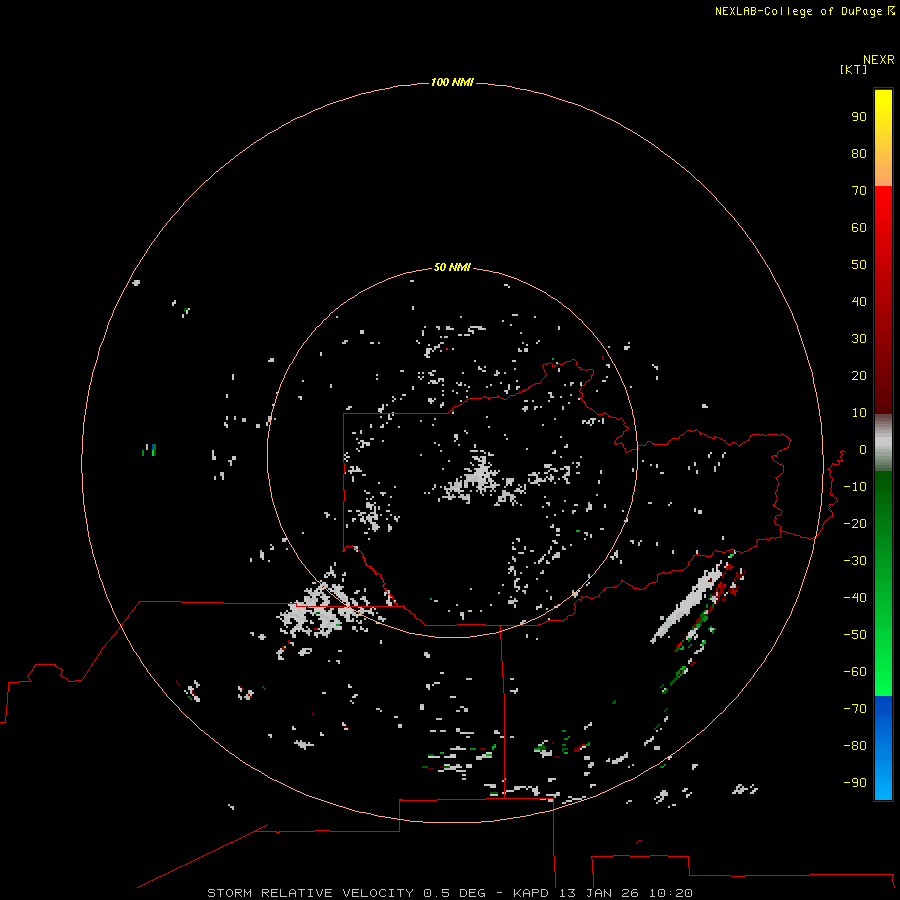Click the -60 value on the velocity scale
Screen dimensions: 900x900
tap(855, 672)
